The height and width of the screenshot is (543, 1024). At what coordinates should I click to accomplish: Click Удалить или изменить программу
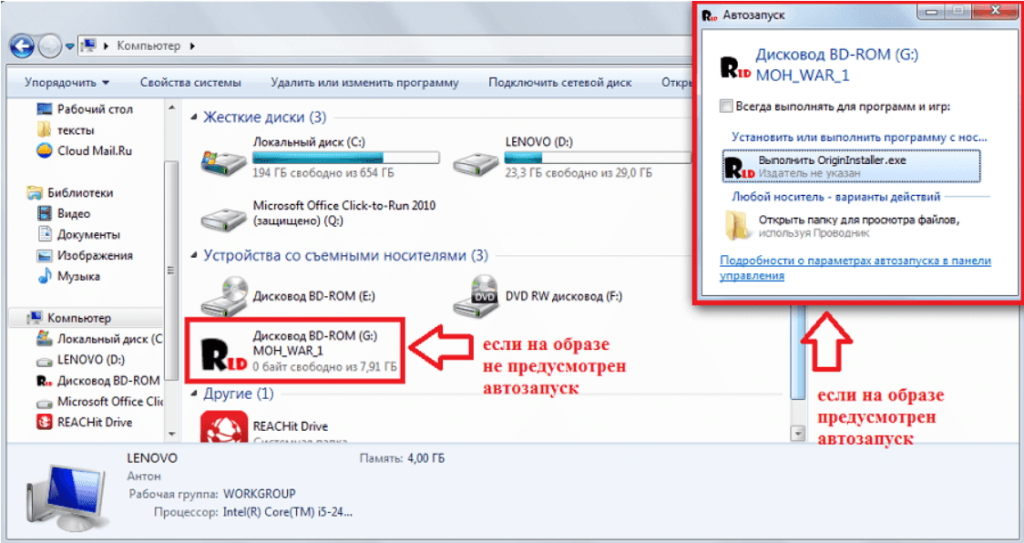tap(364, 82)
